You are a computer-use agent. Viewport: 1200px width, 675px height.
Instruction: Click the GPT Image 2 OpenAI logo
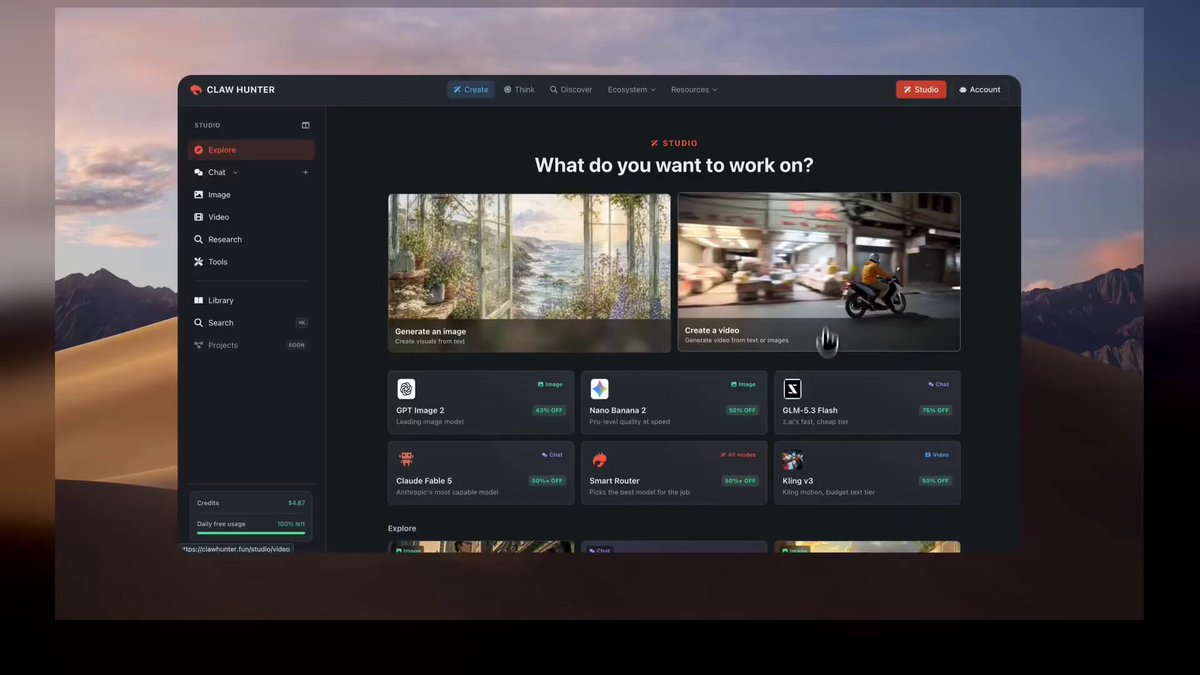[406, 389]
